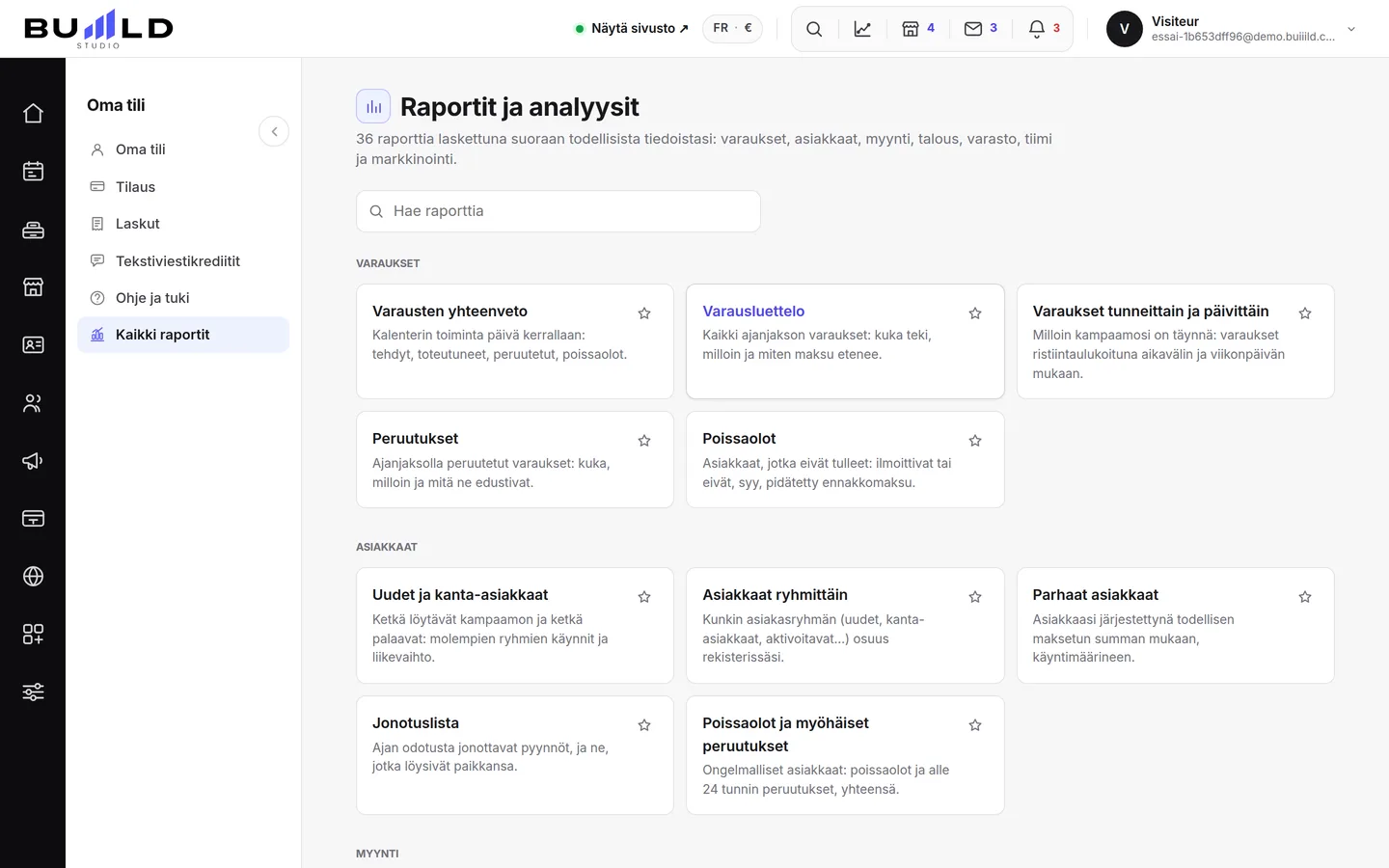
Task: Open the megaphone marketing icon
Action: tap(33, 461)
